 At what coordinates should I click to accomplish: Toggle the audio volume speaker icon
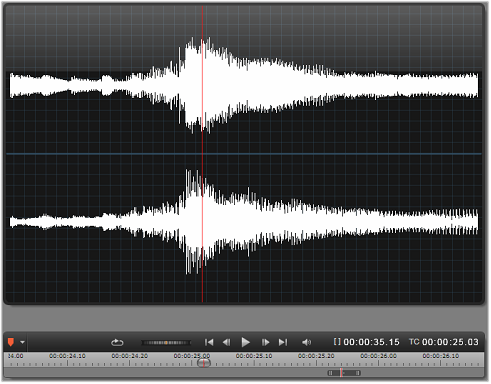[x=306, y=342]
